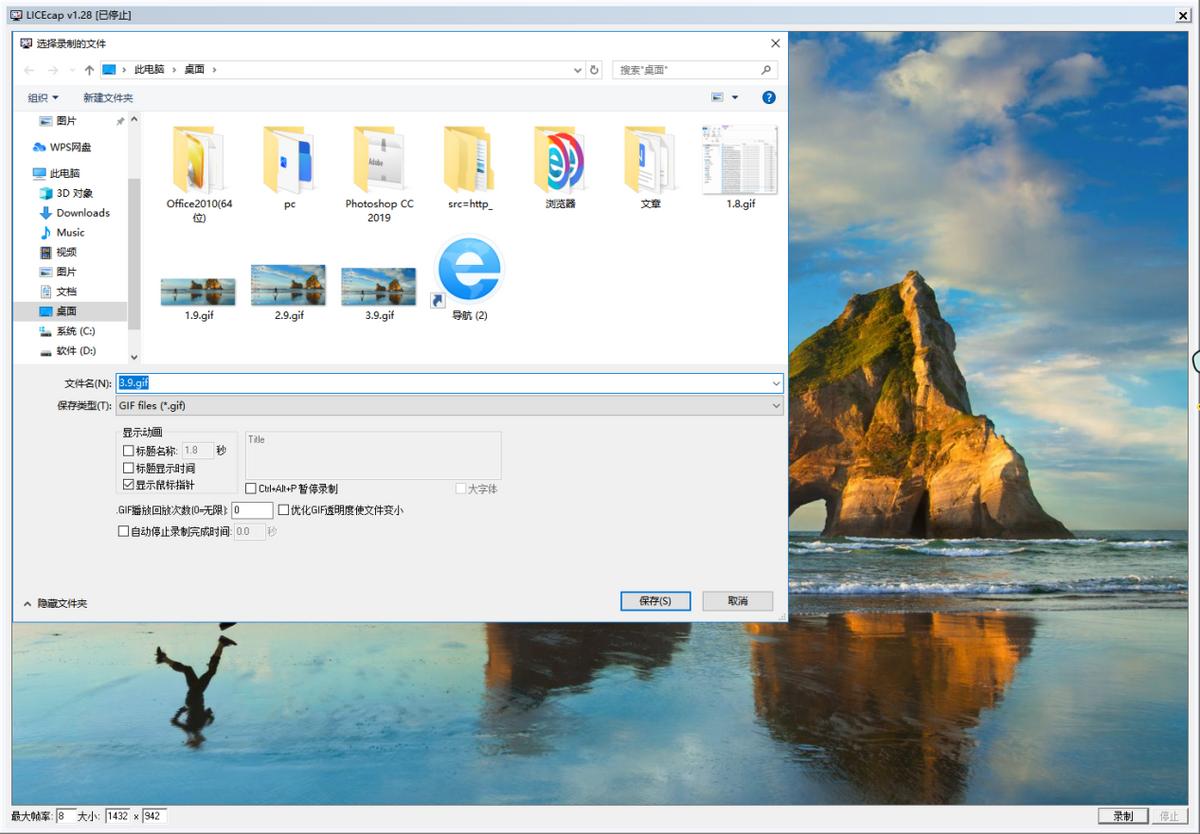The image size is (1200, 834).
Task: Click 新建文件夹 to create folder
Action: 108,97
